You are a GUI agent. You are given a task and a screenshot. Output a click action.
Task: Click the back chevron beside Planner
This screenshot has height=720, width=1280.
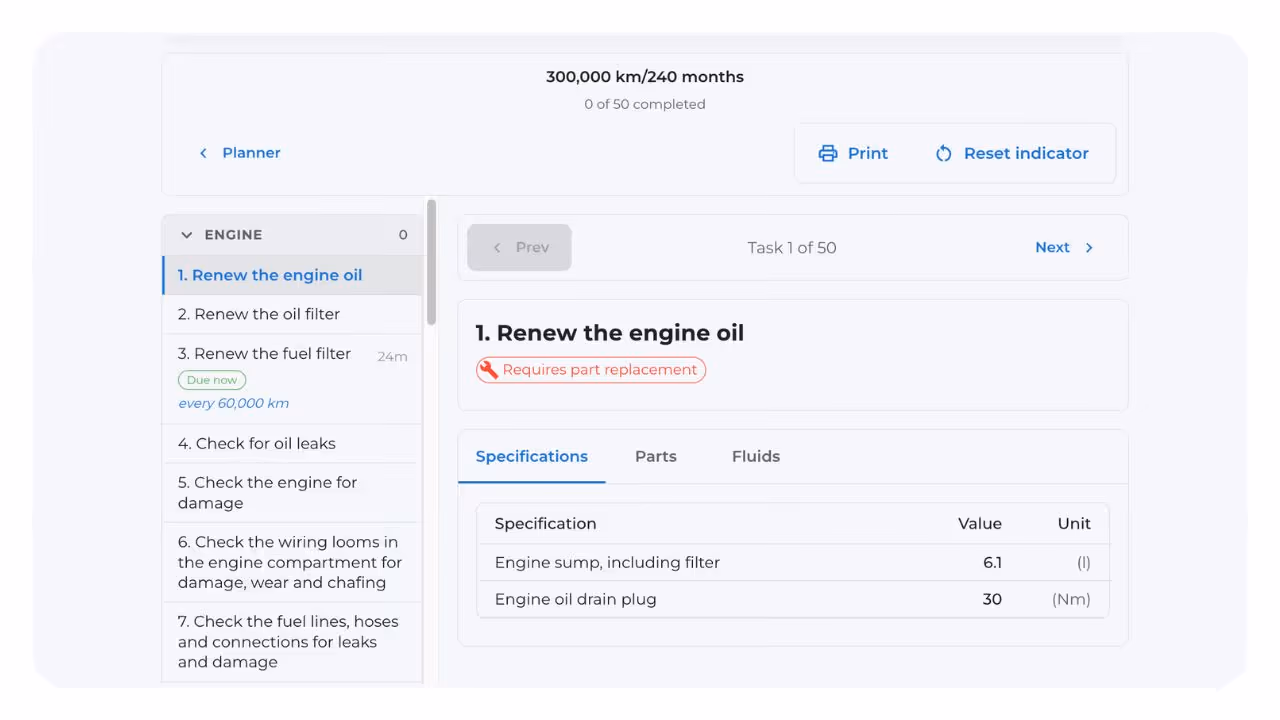[203, 153]
